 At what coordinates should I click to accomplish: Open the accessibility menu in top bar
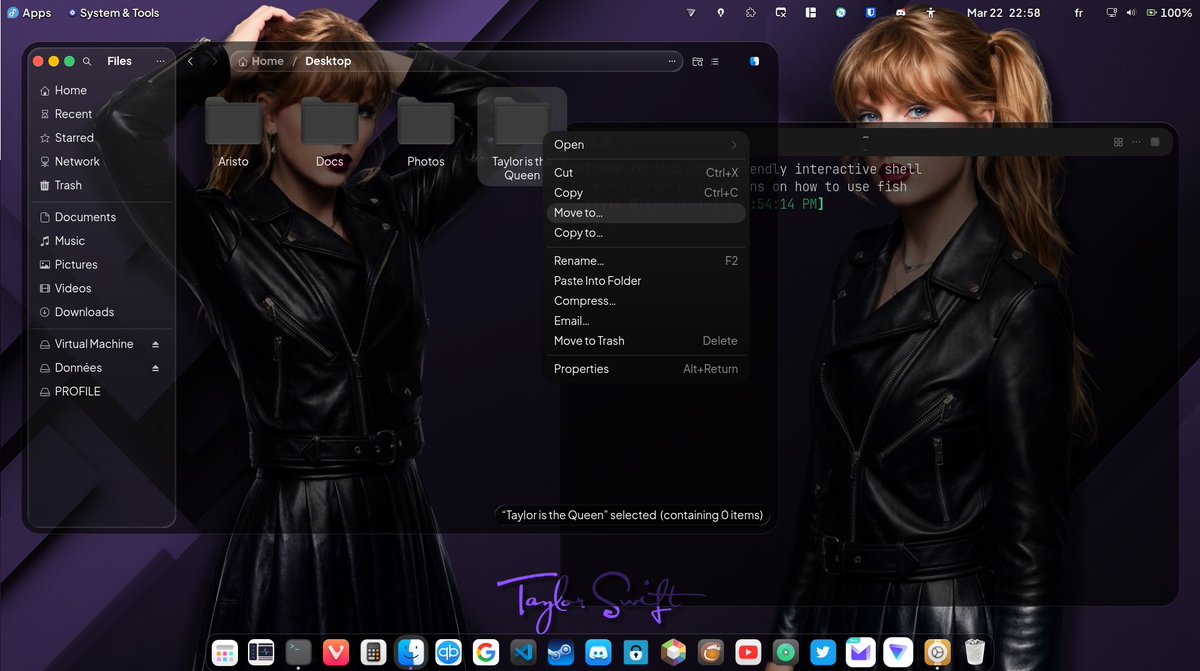pyautogui.click(x=931, y=13)
